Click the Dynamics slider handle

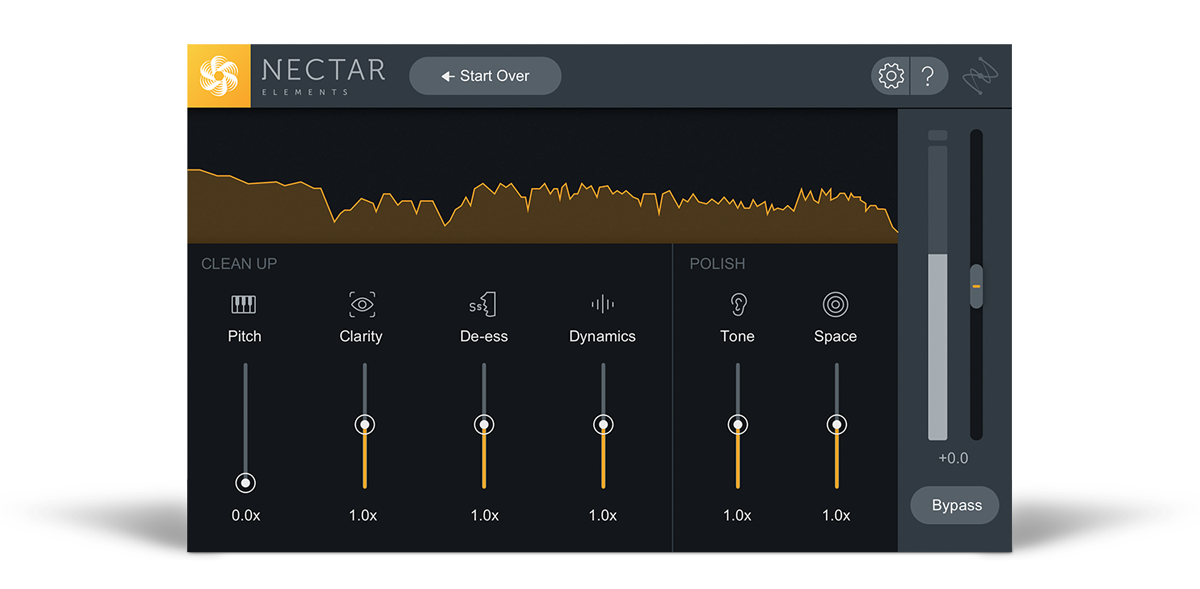point(603,425)
